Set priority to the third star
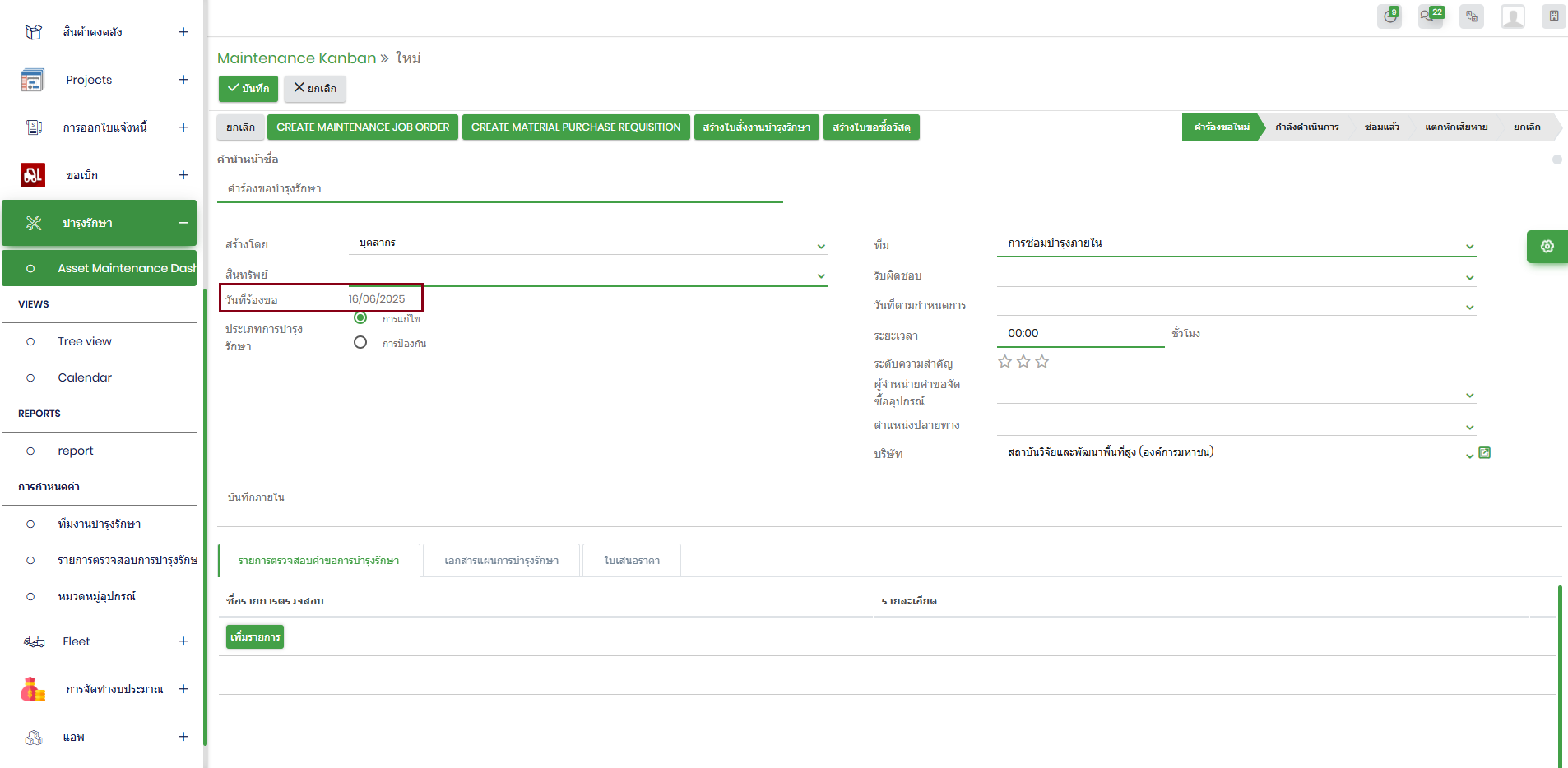This screenshot has height=768, width=1568. [x=1042, y=362]
